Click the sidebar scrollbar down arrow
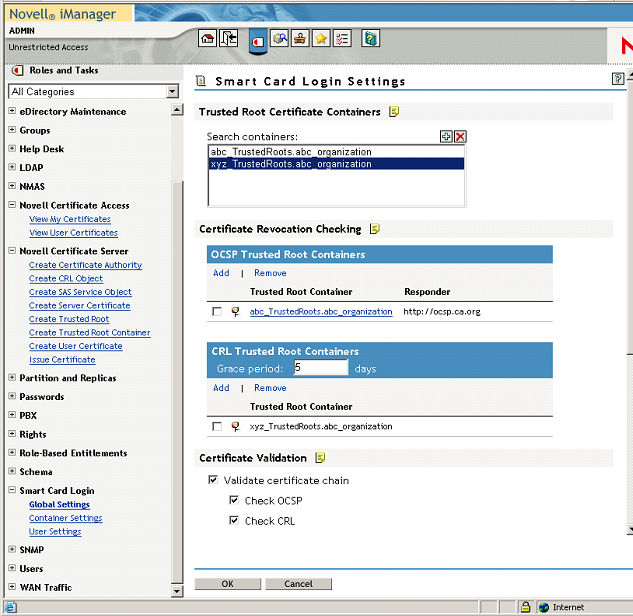This screenshot has height=616, width=633. click(177, 591)
